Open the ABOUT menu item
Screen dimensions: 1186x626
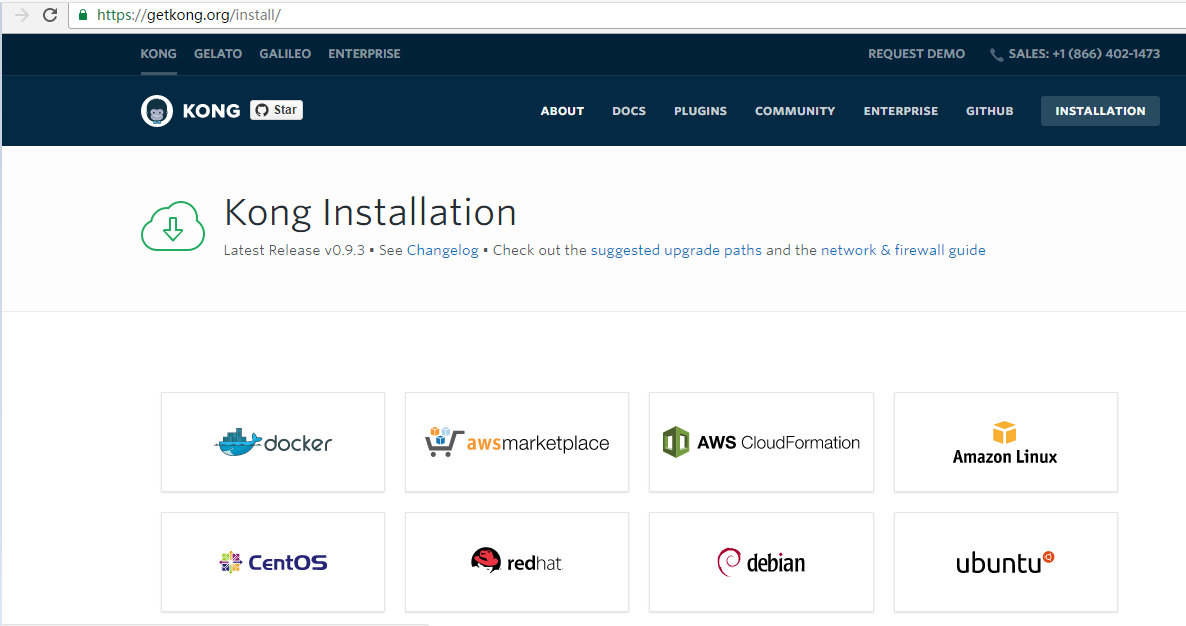[562, 111]
